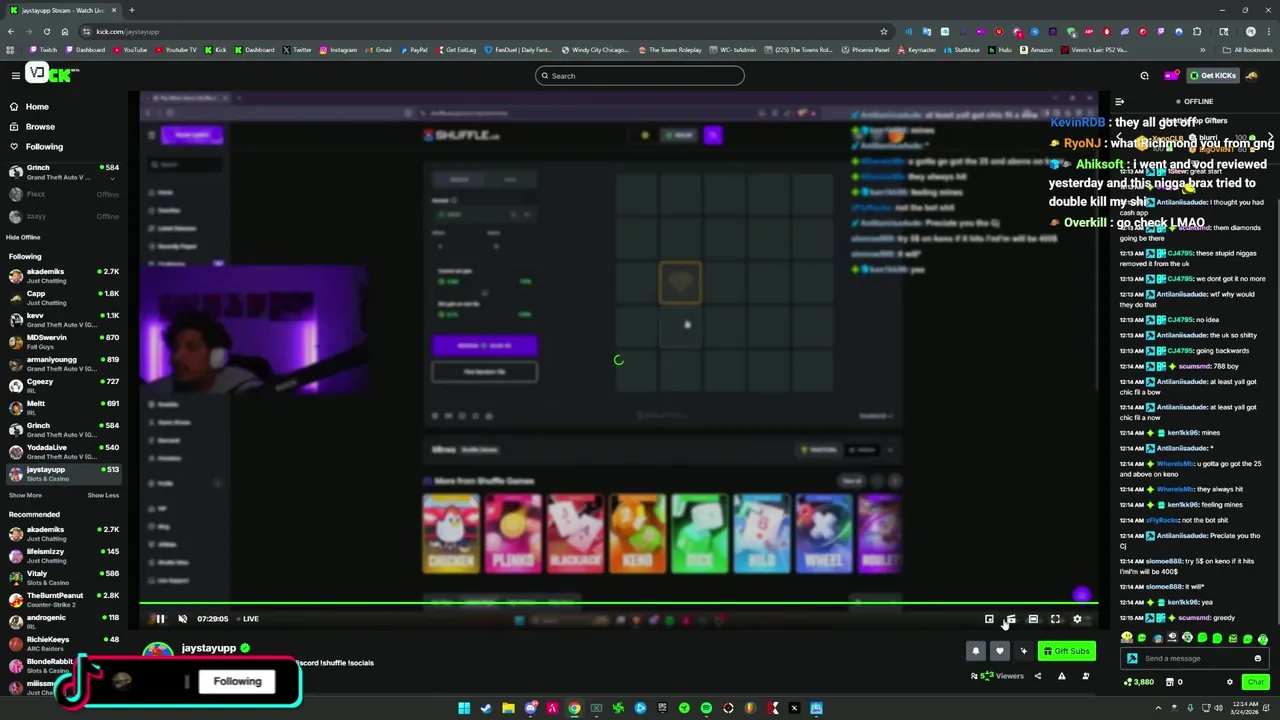Open the YouTube bookmark
This screenshot has height=720, width=1280.
(130, 50)
